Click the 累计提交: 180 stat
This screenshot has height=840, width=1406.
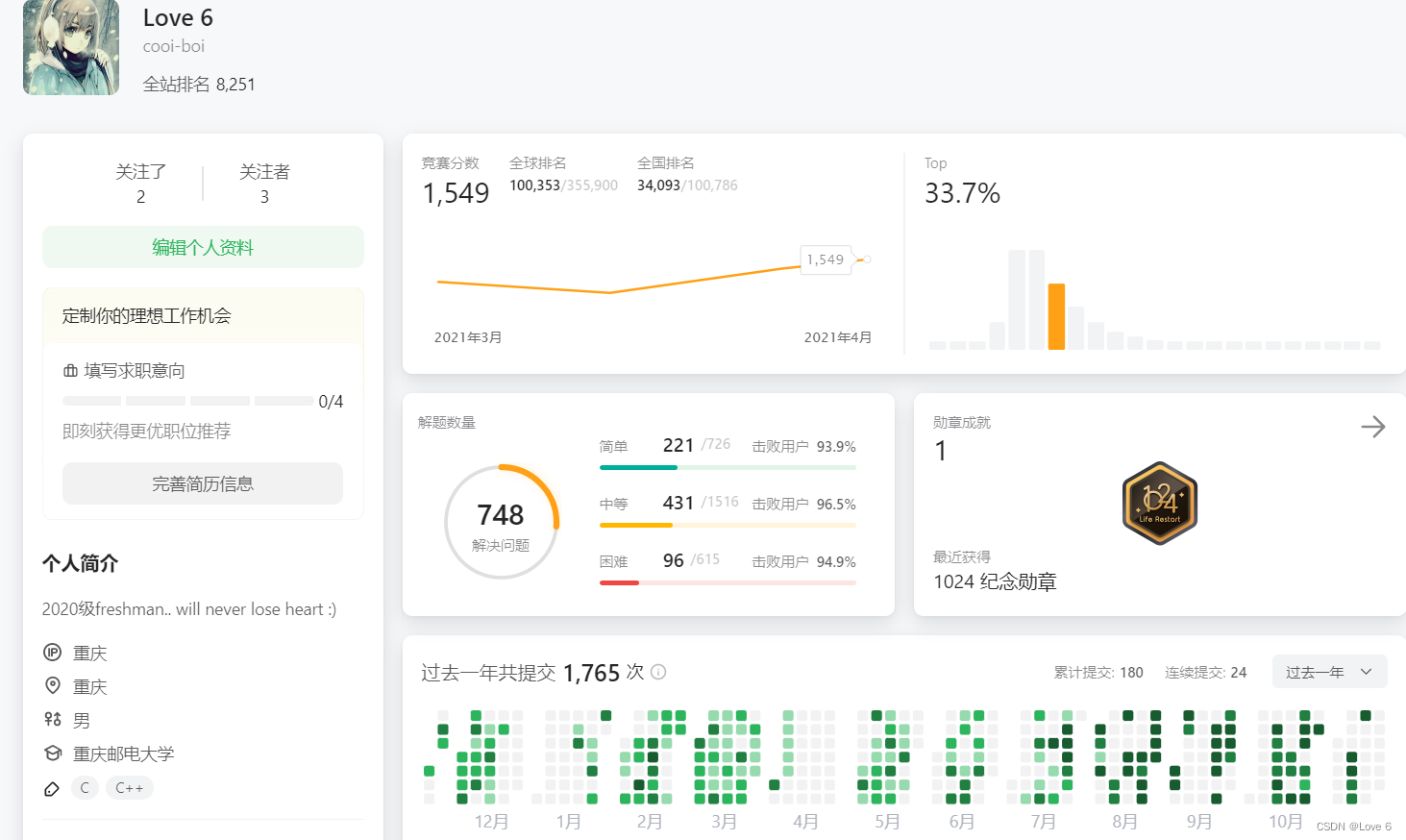tap(1098, 673)
